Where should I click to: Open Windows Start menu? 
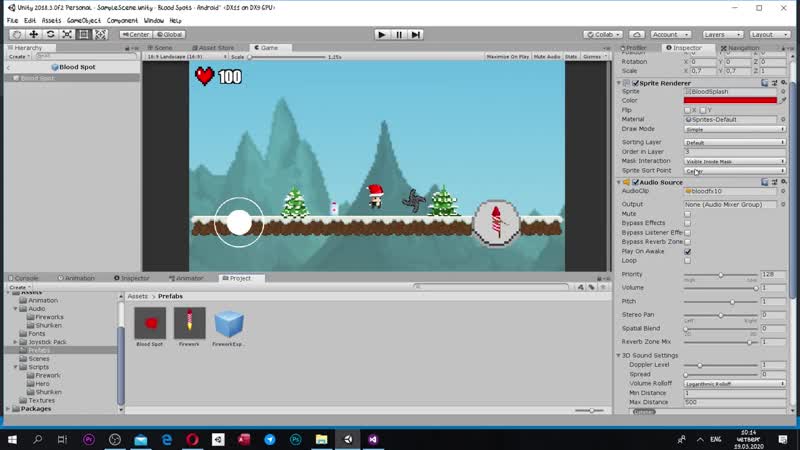12,439
